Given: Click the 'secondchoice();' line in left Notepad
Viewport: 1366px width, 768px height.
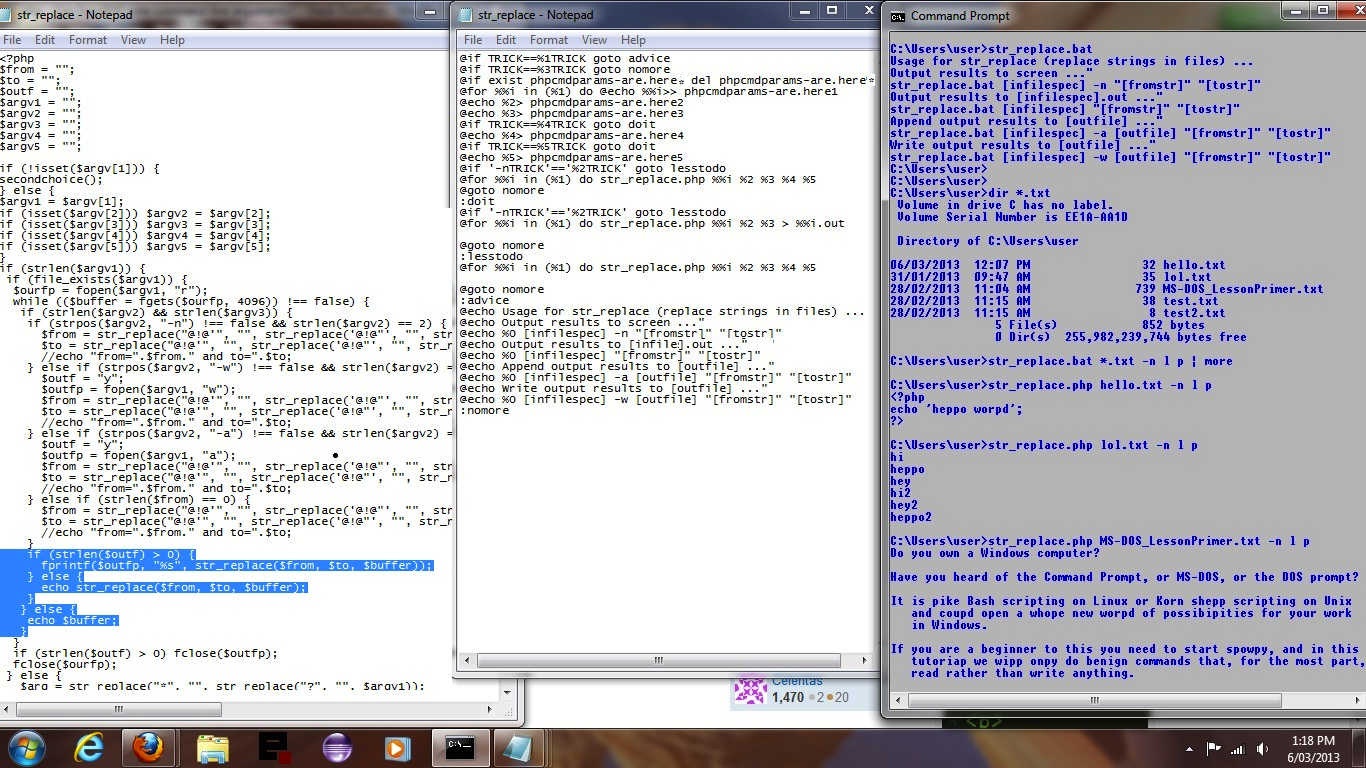Looking at the screenshot, I should click(x=52, y=179).
